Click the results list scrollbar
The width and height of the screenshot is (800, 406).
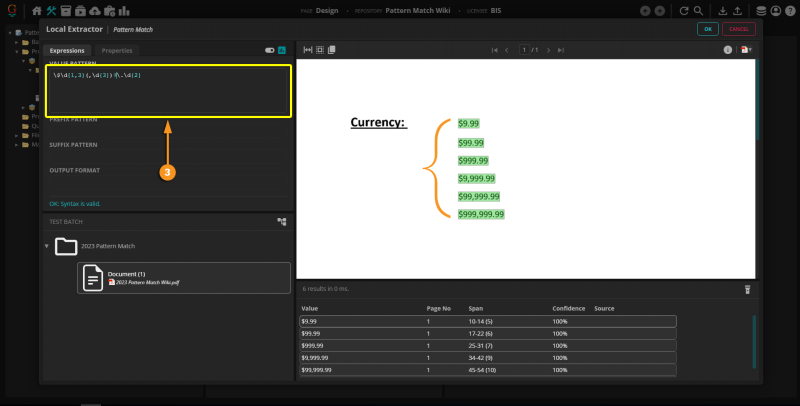pos(754,342)
